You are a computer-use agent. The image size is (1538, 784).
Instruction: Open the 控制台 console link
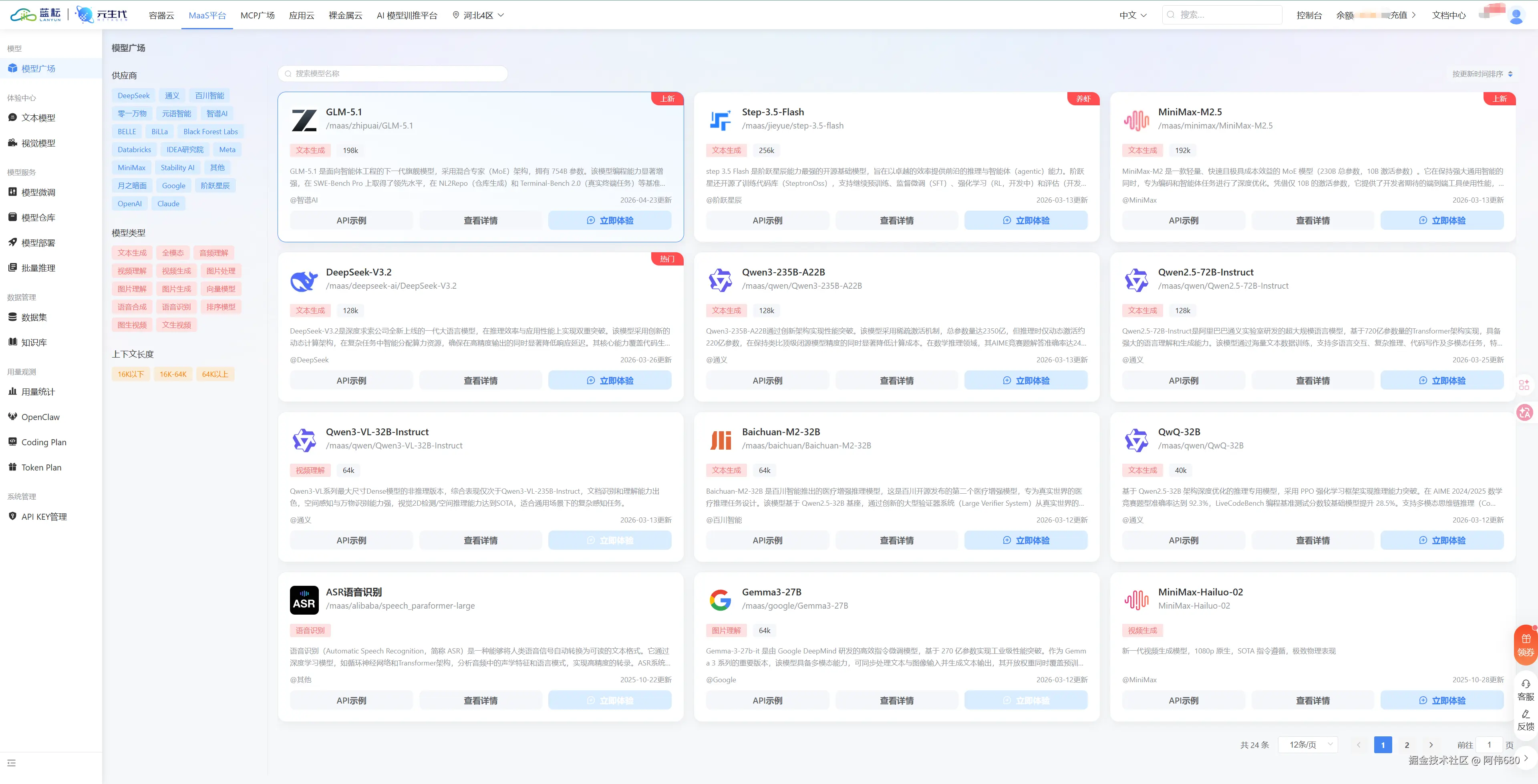coord(1309,16)
